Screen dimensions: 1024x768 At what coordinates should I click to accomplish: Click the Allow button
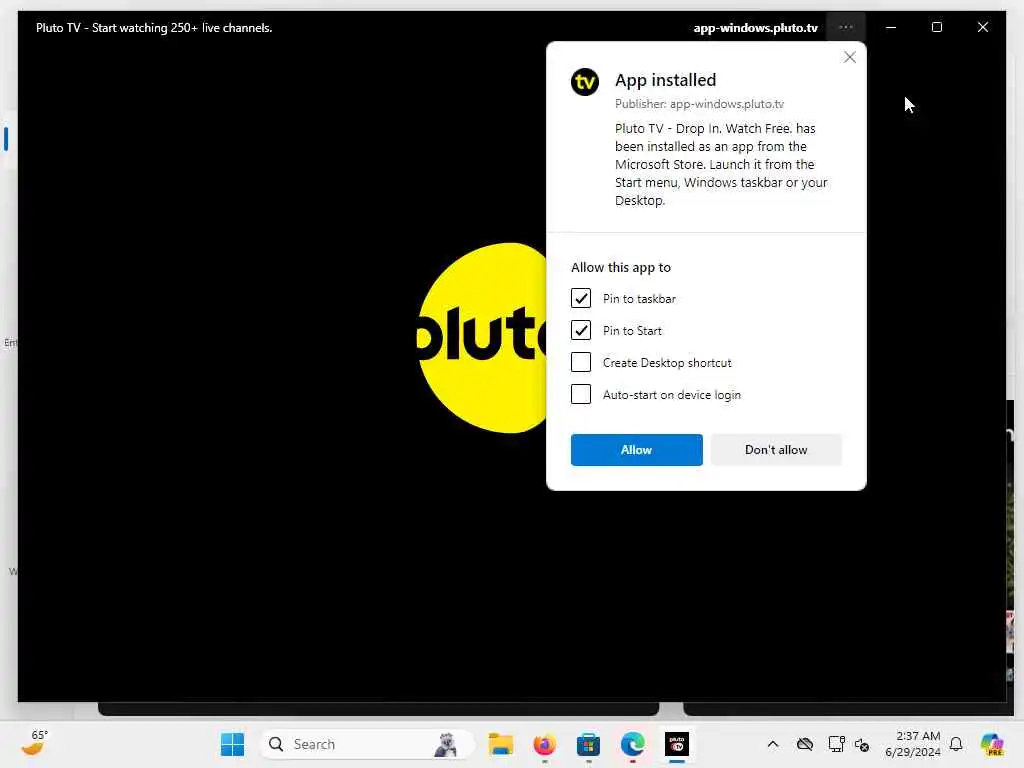click(x=636, y=450)
